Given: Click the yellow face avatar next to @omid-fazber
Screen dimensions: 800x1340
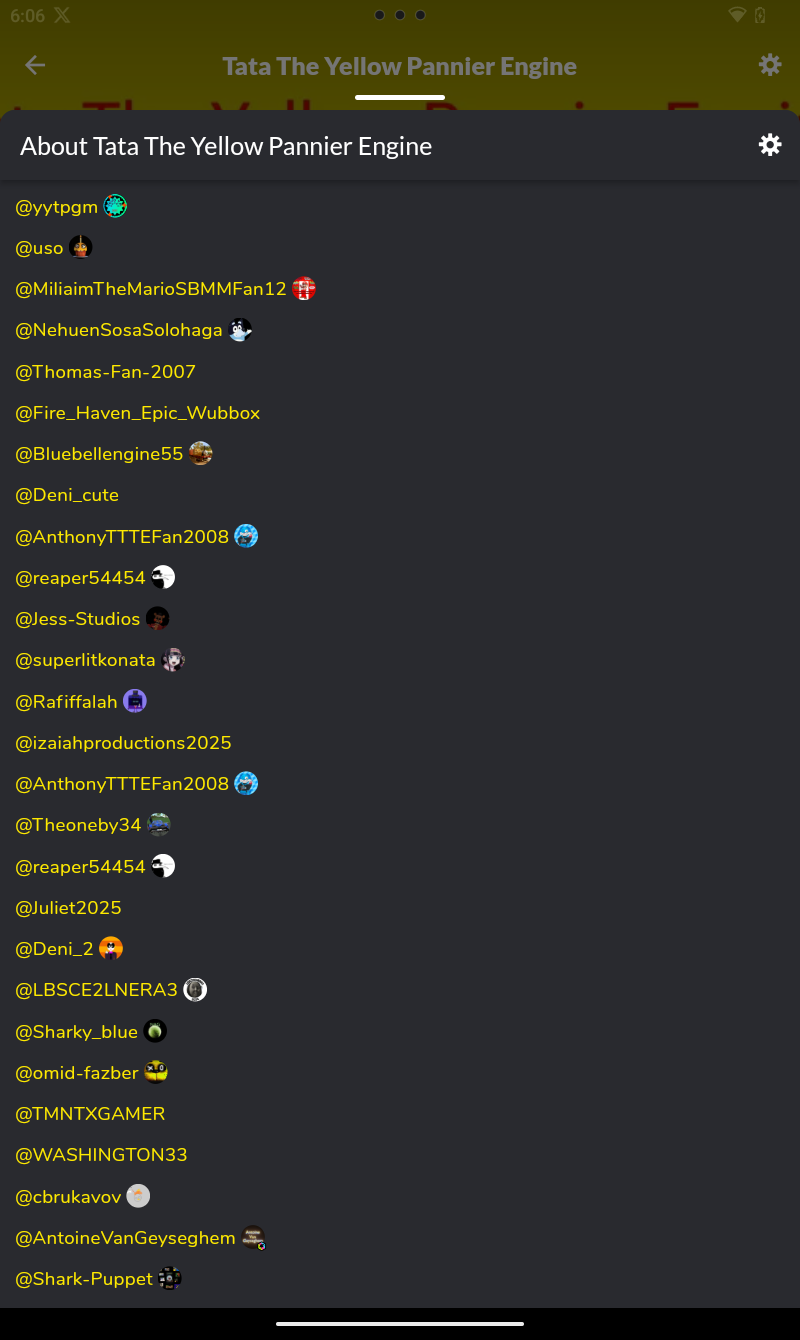Looking at the screenshot, I should (x=156, y=1072).
